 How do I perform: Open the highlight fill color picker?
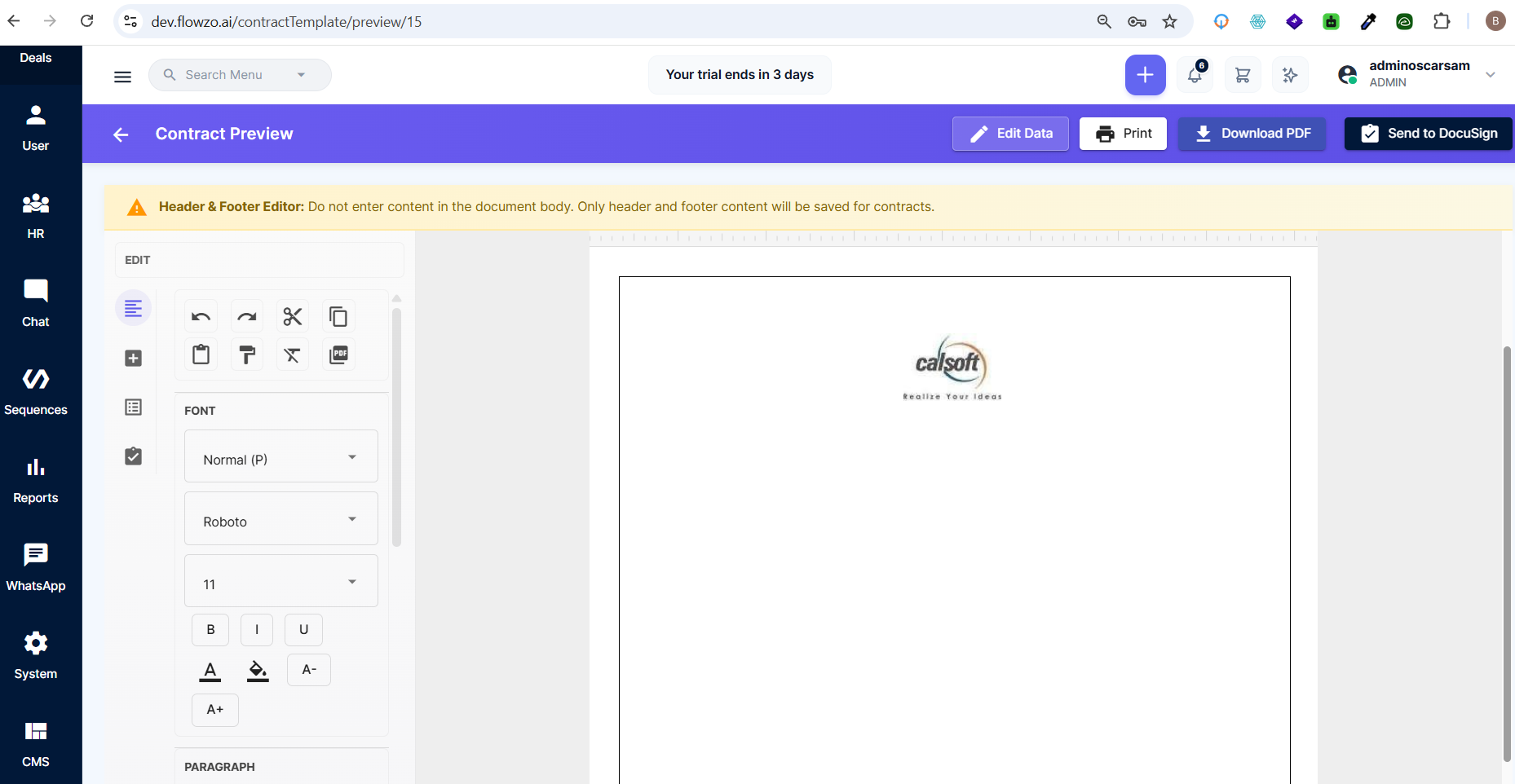pos(258,671)
